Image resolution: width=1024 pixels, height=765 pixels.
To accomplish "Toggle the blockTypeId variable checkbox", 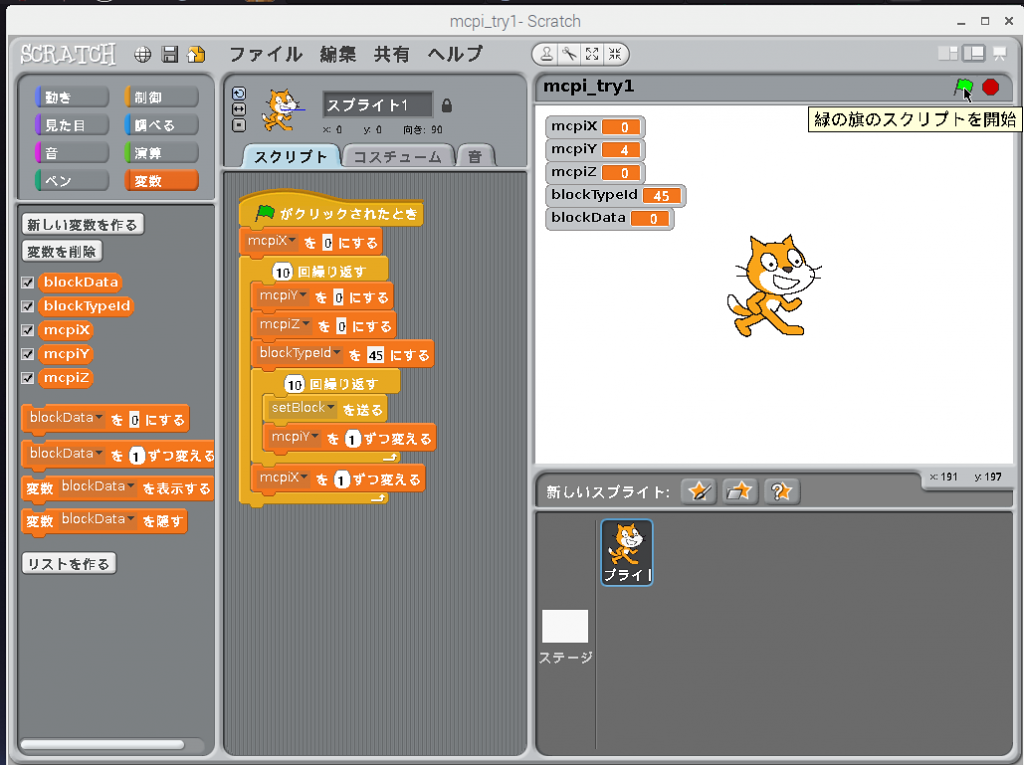I will pos(27,306).
